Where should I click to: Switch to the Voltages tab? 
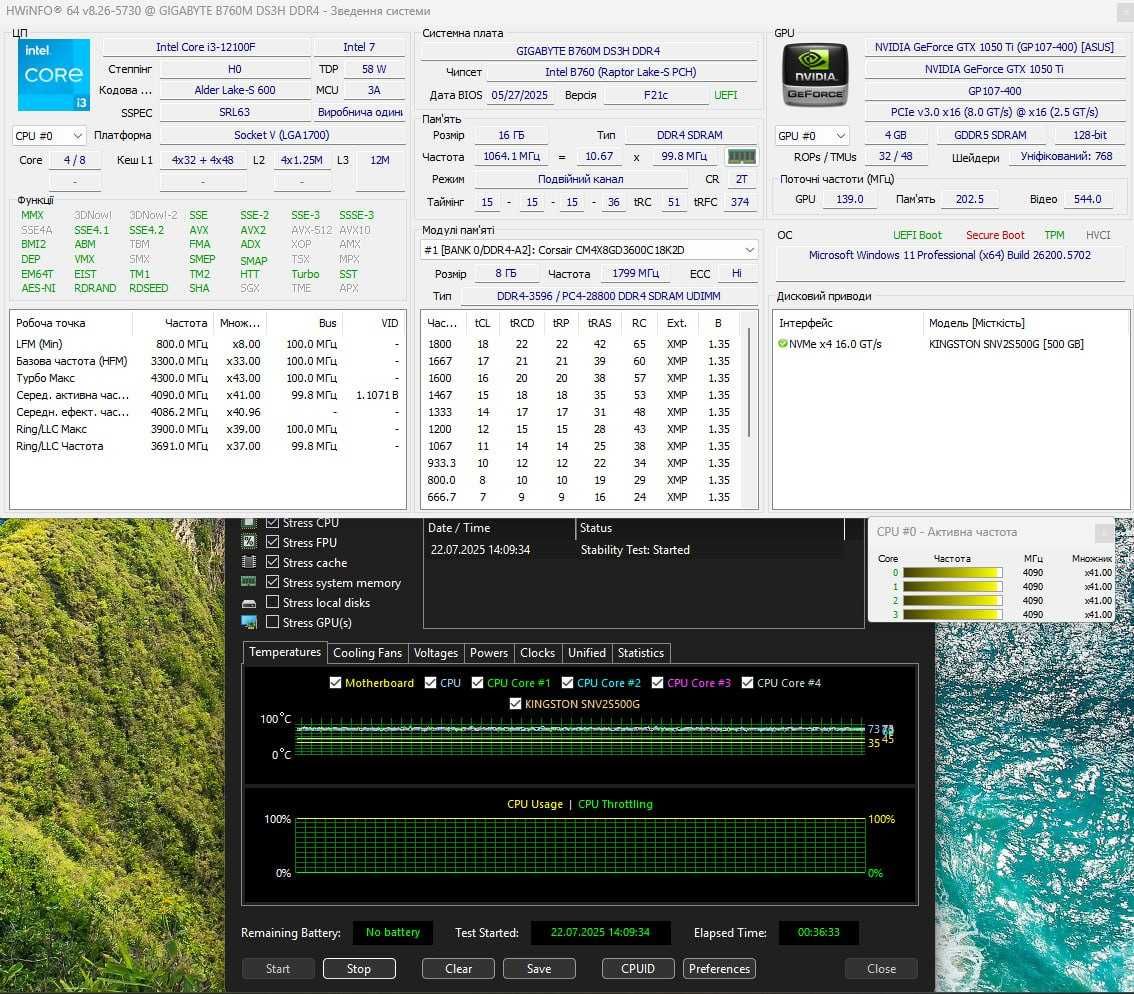(x=436, y=653)
